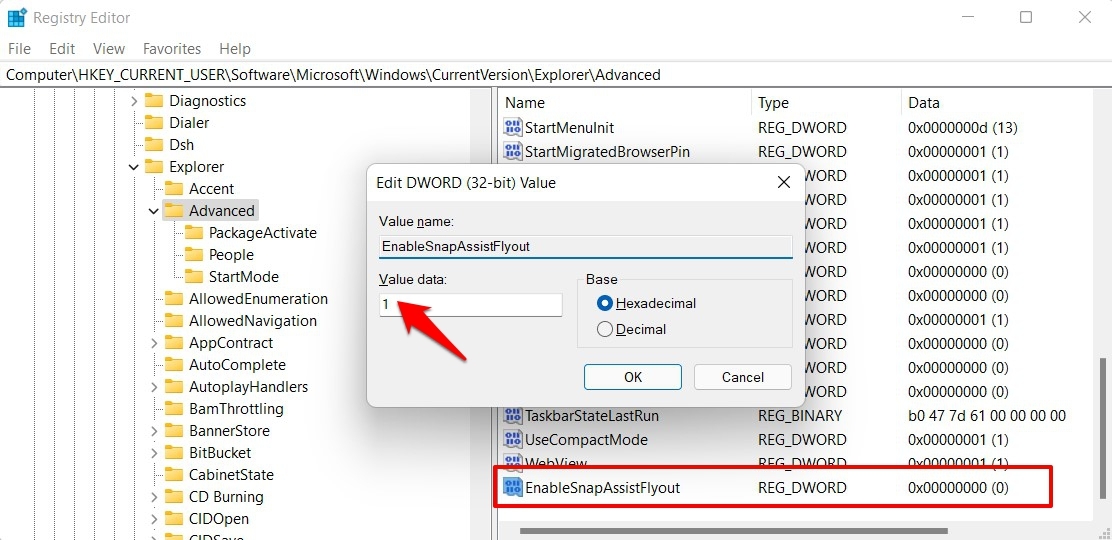Screen dimensions: 1112x540
Task: Click the Registry Editor app icon in title bar
Action: click(x=17, y=17)
